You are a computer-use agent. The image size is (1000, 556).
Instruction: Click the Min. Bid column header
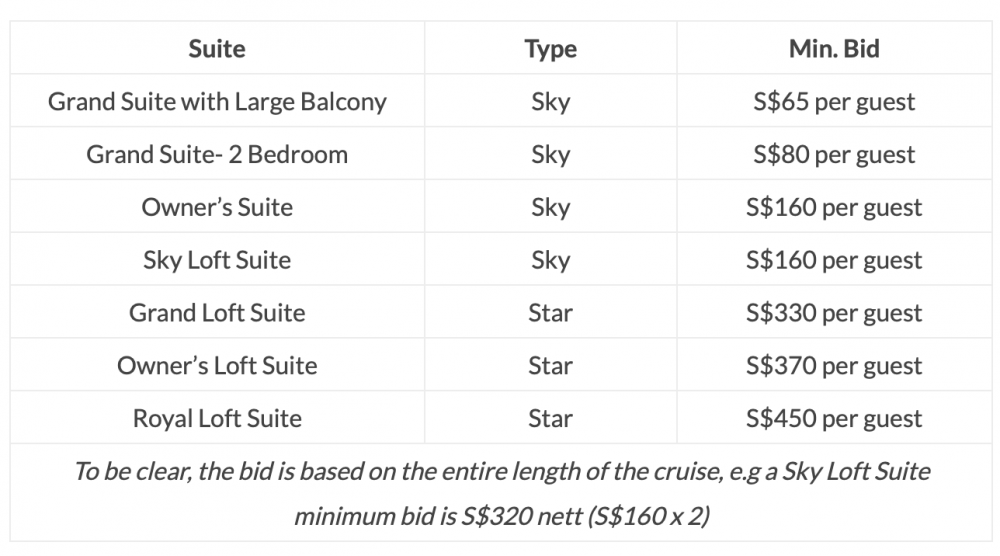(834, 48)
